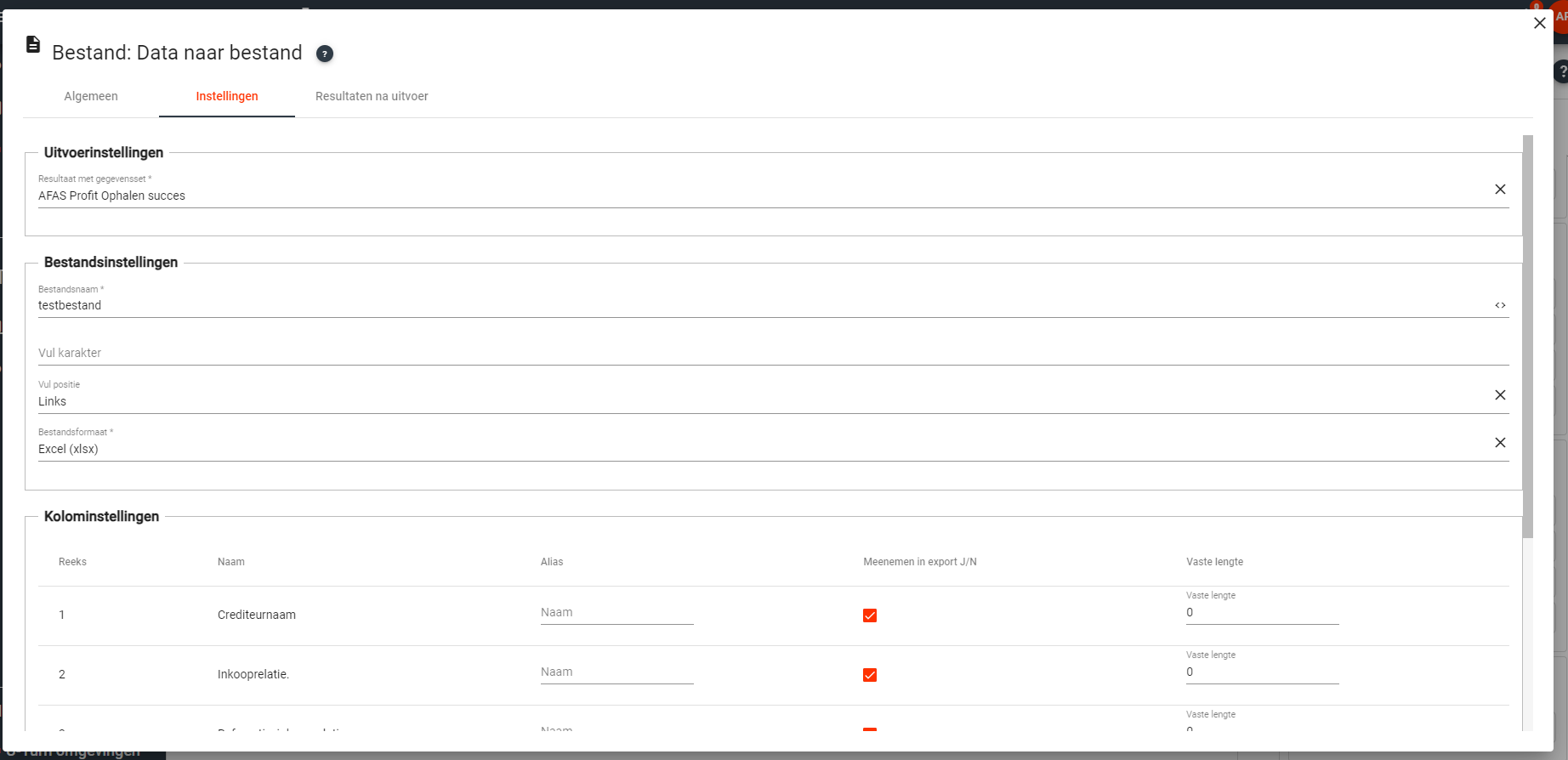Clear the Resultaat met gegevensset field
The width and height of the screenshot is (1568, 760).
click(x=1500, y=190)
